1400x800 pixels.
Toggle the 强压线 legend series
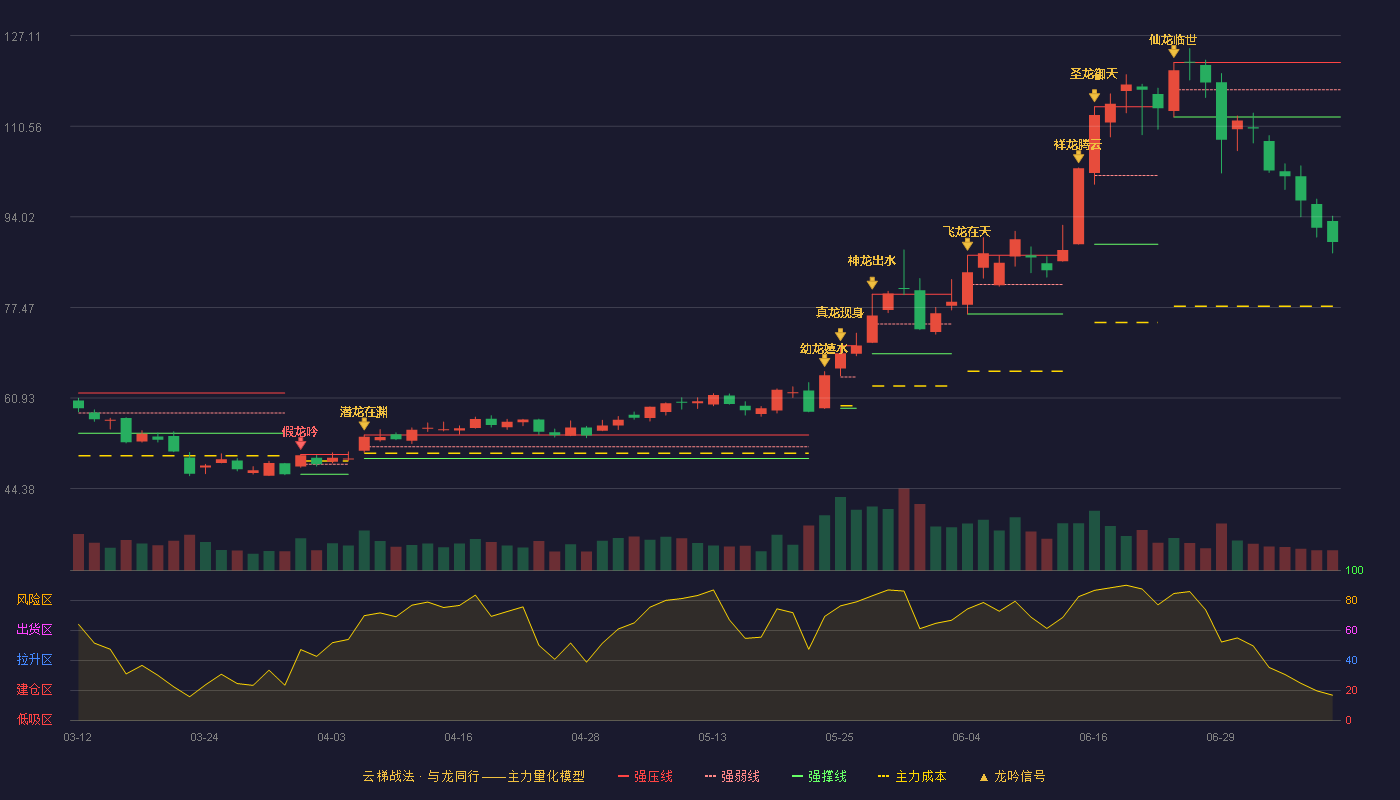[x=645, y=776]
